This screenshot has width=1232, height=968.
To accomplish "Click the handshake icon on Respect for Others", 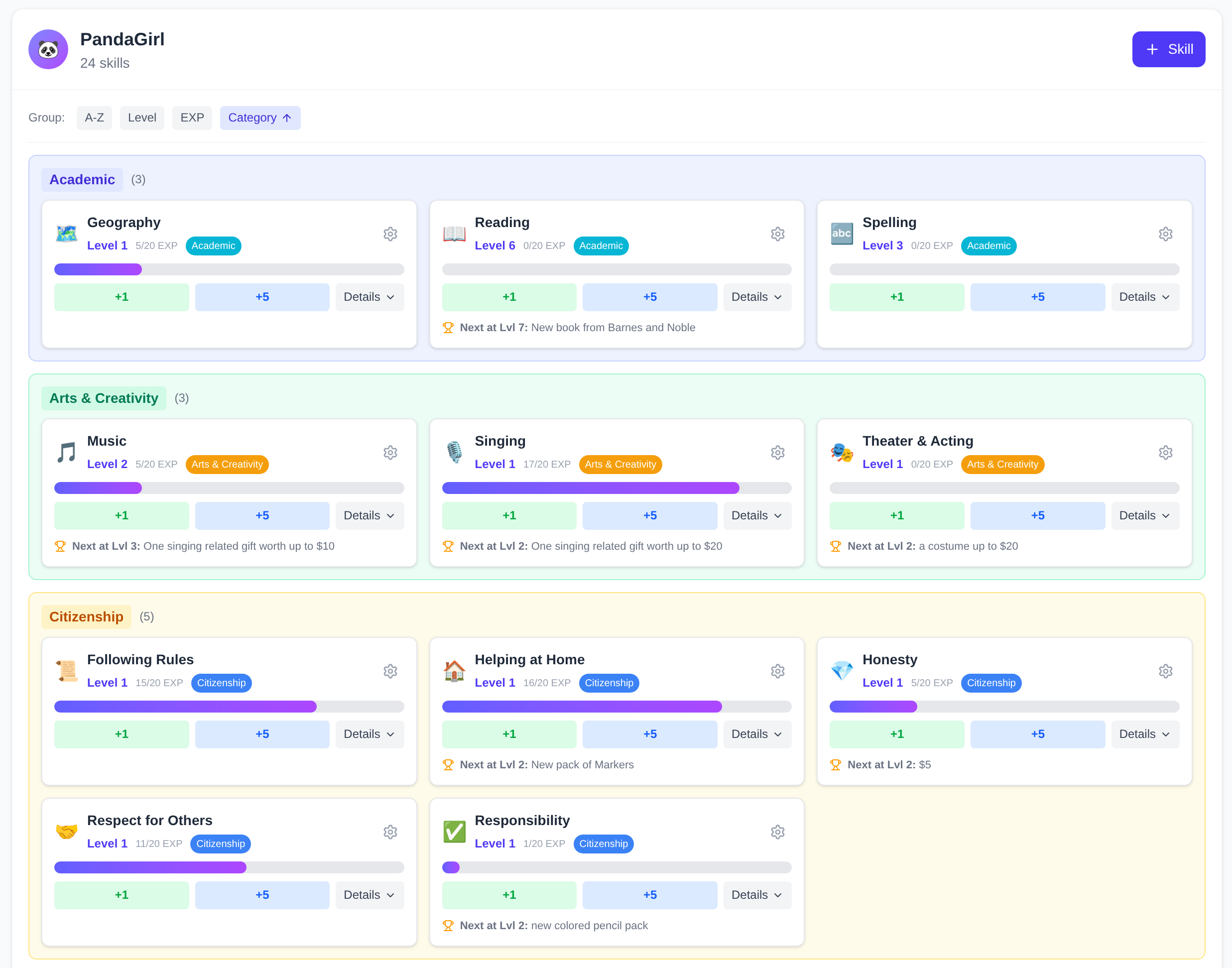I will 66,832.
